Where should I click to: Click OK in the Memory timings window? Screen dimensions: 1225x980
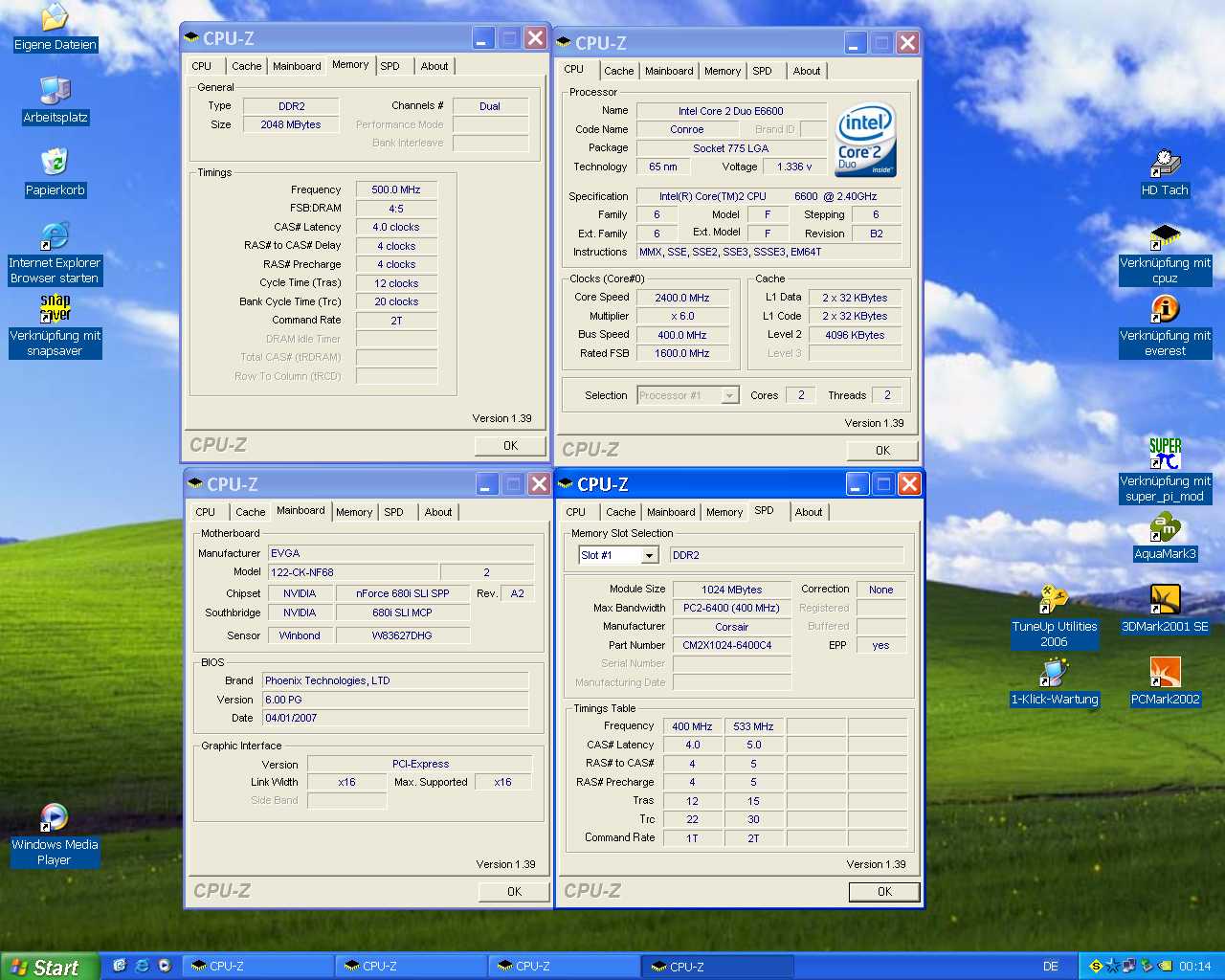510,445
